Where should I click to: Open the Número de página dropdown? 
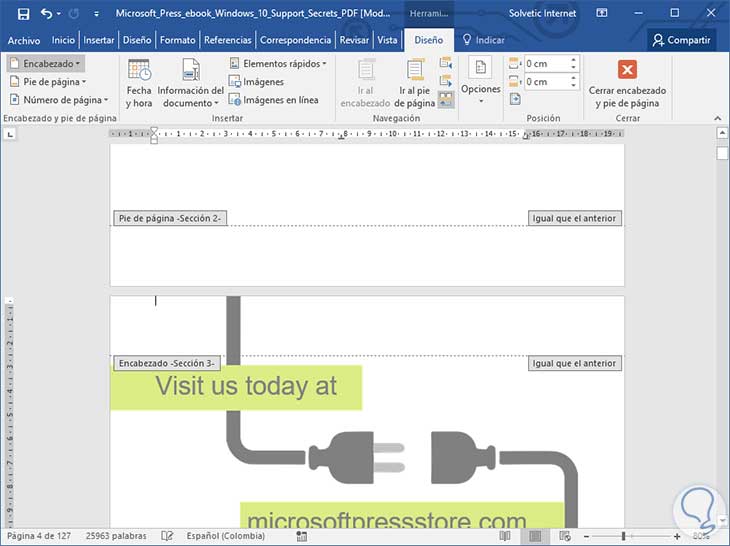[59, 100]
